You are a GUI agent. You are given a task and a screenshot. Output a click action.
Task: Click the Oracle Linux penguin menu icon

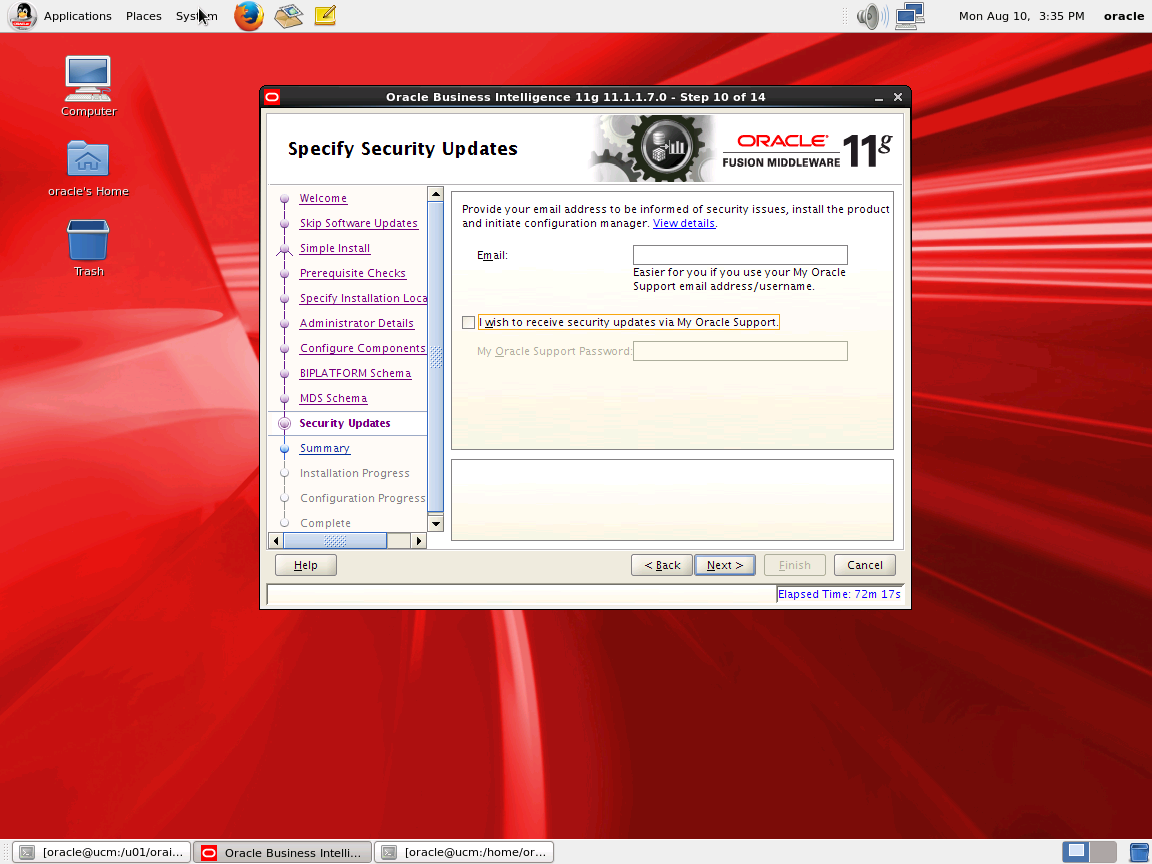[22, 15]
